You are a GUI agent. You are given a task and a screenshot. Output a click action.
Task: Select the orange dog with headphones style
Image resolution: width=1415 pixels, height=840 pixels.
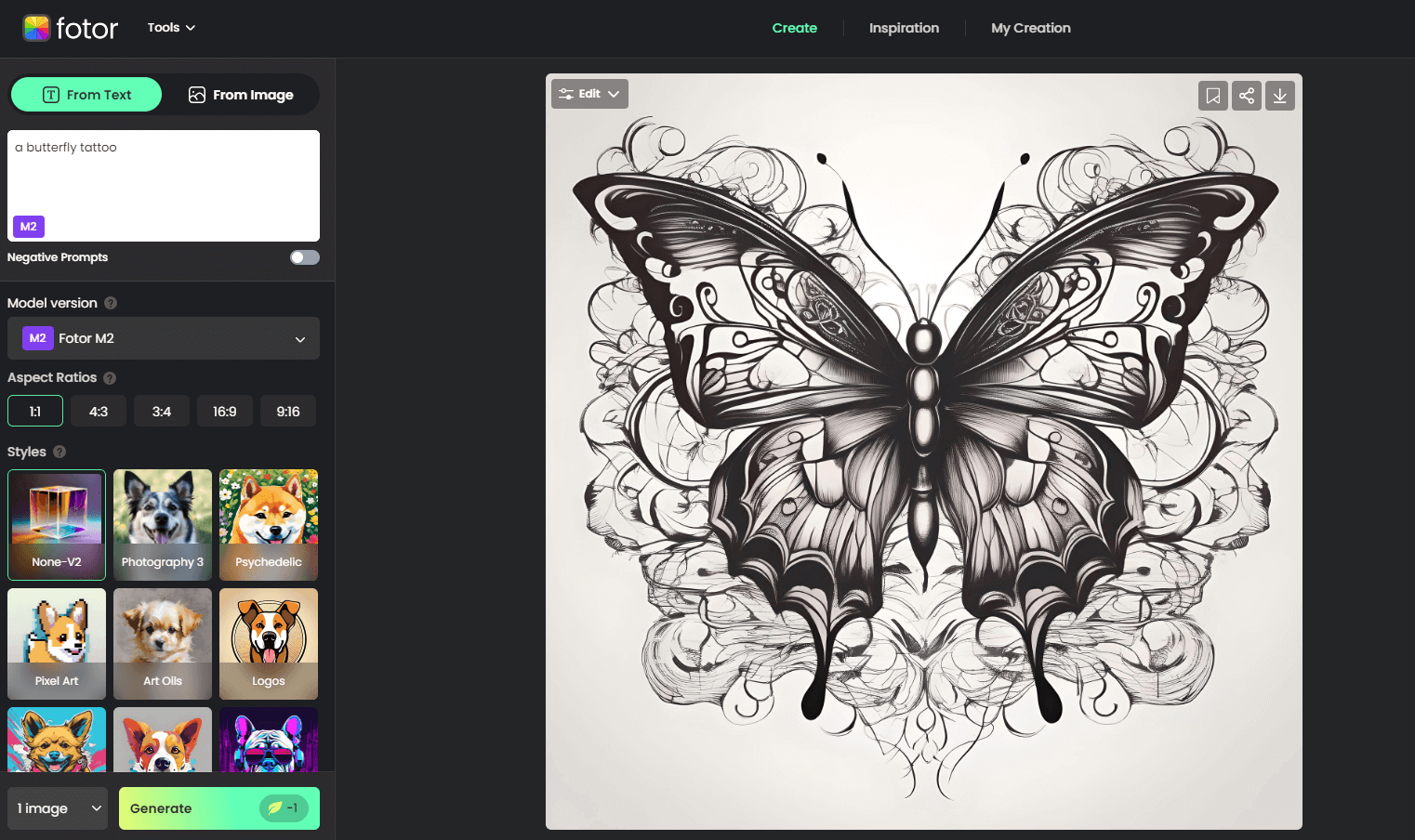pyautogui.click(x=57, y=740)
